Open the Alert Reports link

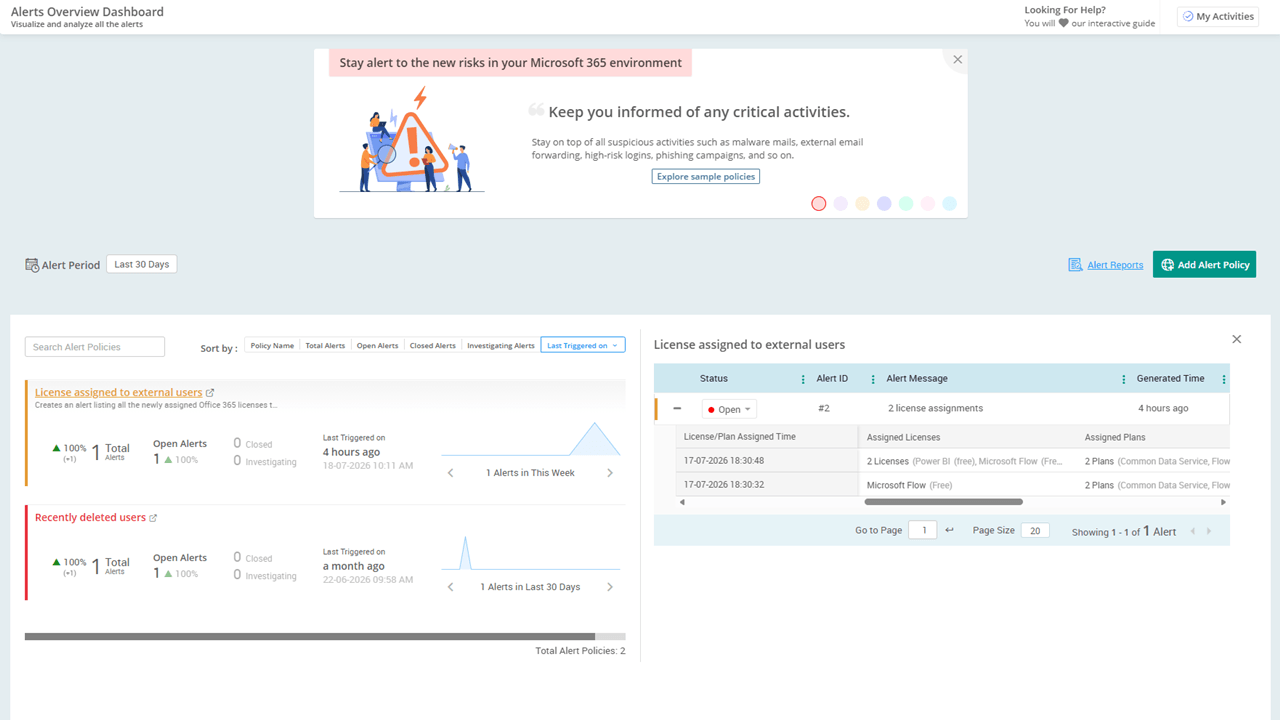(x=1115, y=265)
